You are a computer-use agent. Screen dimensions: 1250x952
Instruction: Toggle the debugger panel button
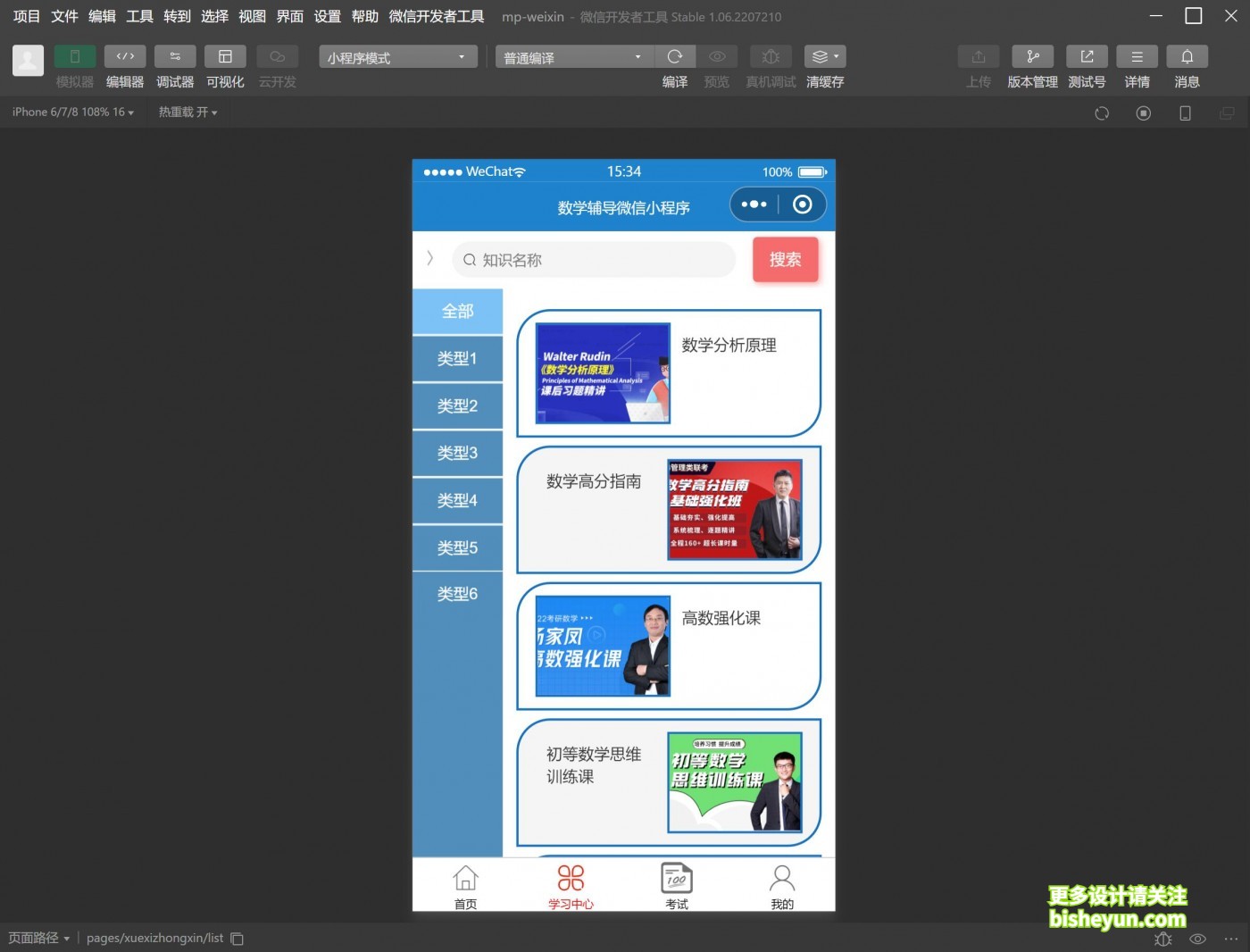175,57
